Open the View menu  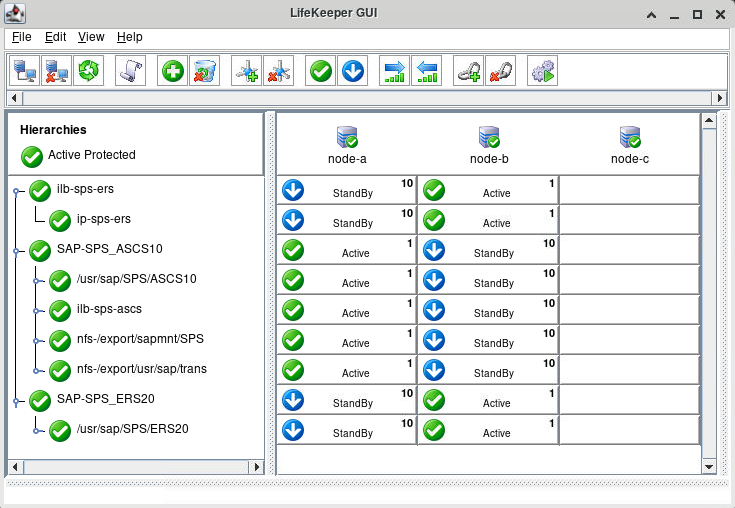(91, 37)
